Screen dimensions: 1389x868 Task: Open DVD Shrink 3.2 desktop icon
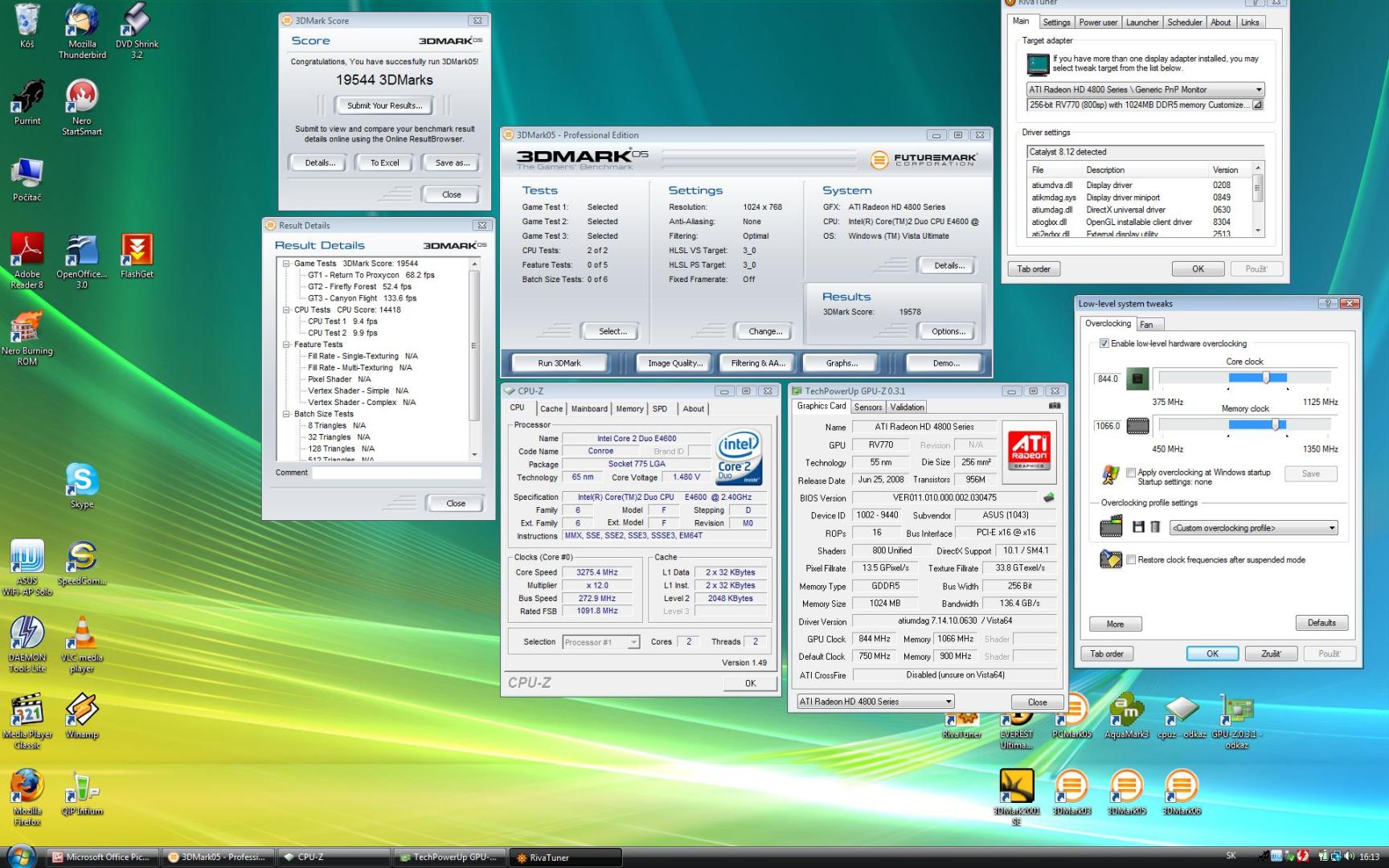pos(137,31)
